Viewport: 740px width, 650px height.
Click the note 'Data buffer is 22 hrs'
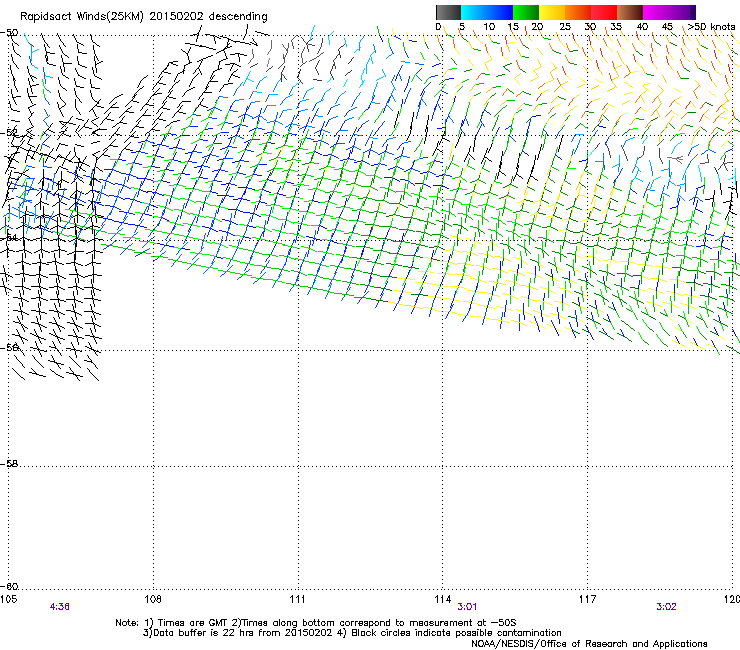click(x=202, y=633)
